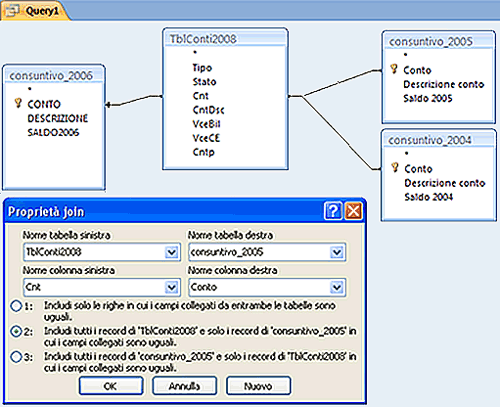
Task: Select the SALDO2006 field
Action: point(53,132)
